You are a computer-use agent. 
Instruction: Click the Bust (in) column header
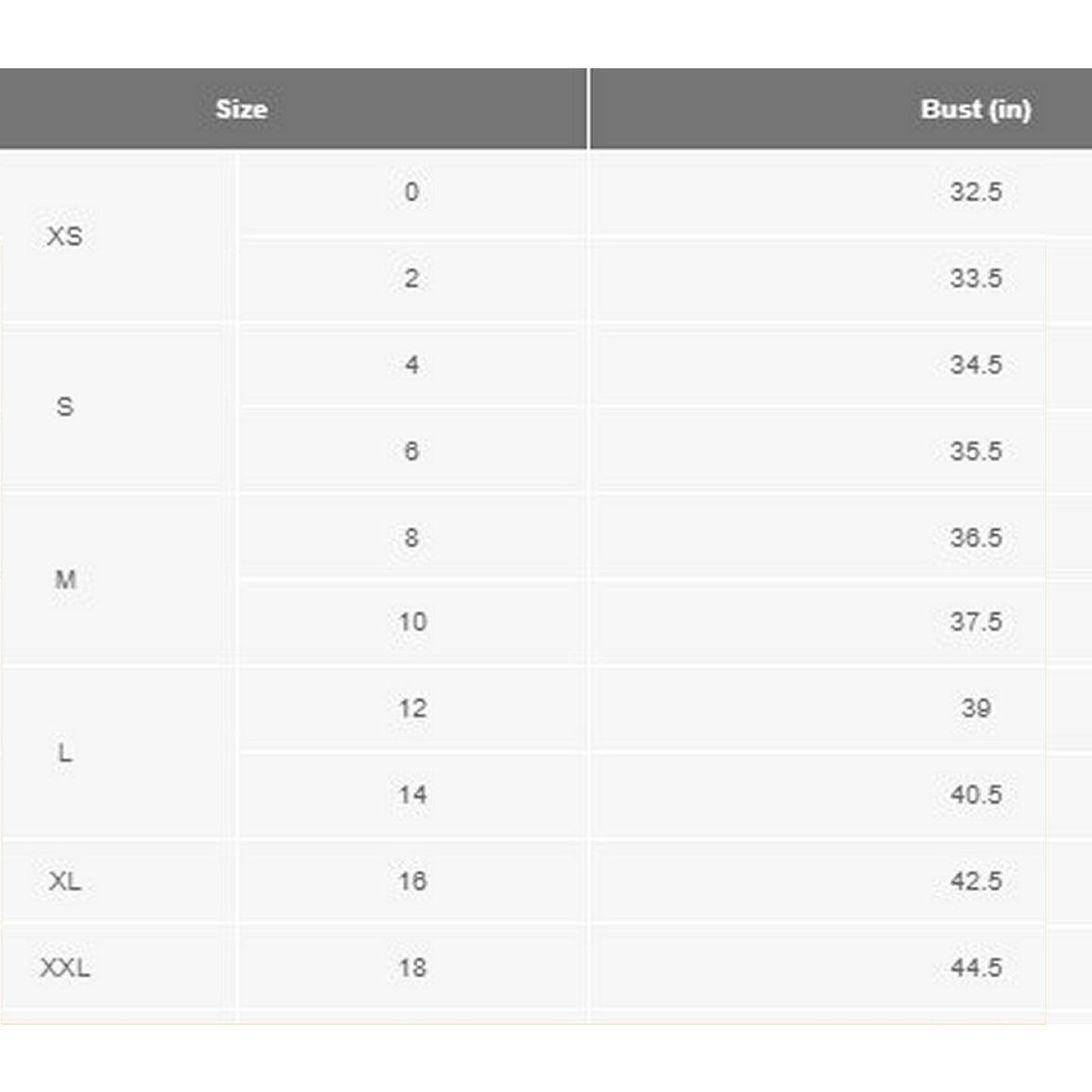(975, 110)
